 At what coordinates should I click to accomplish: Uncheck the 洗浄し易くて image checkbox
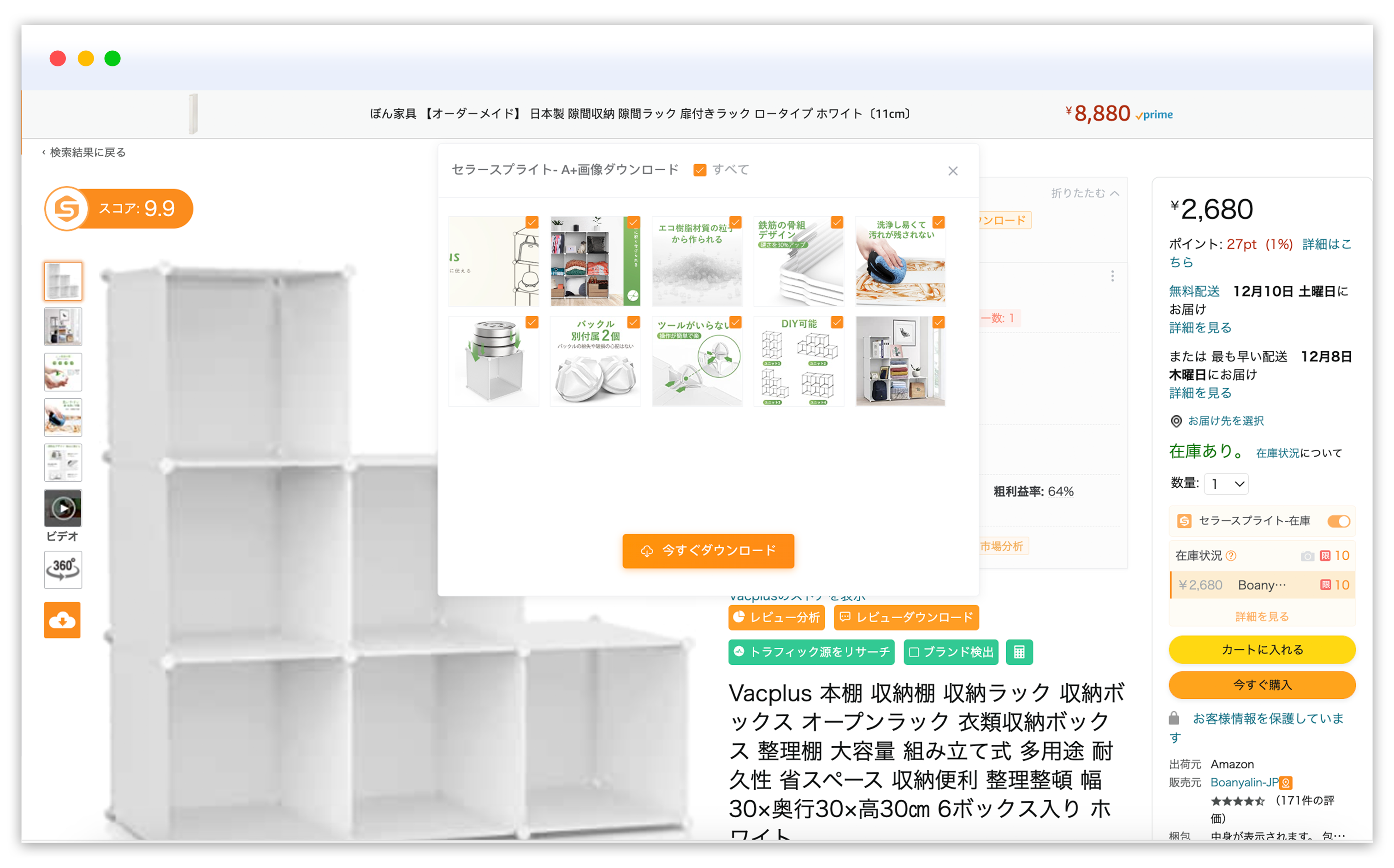[939, 222]
